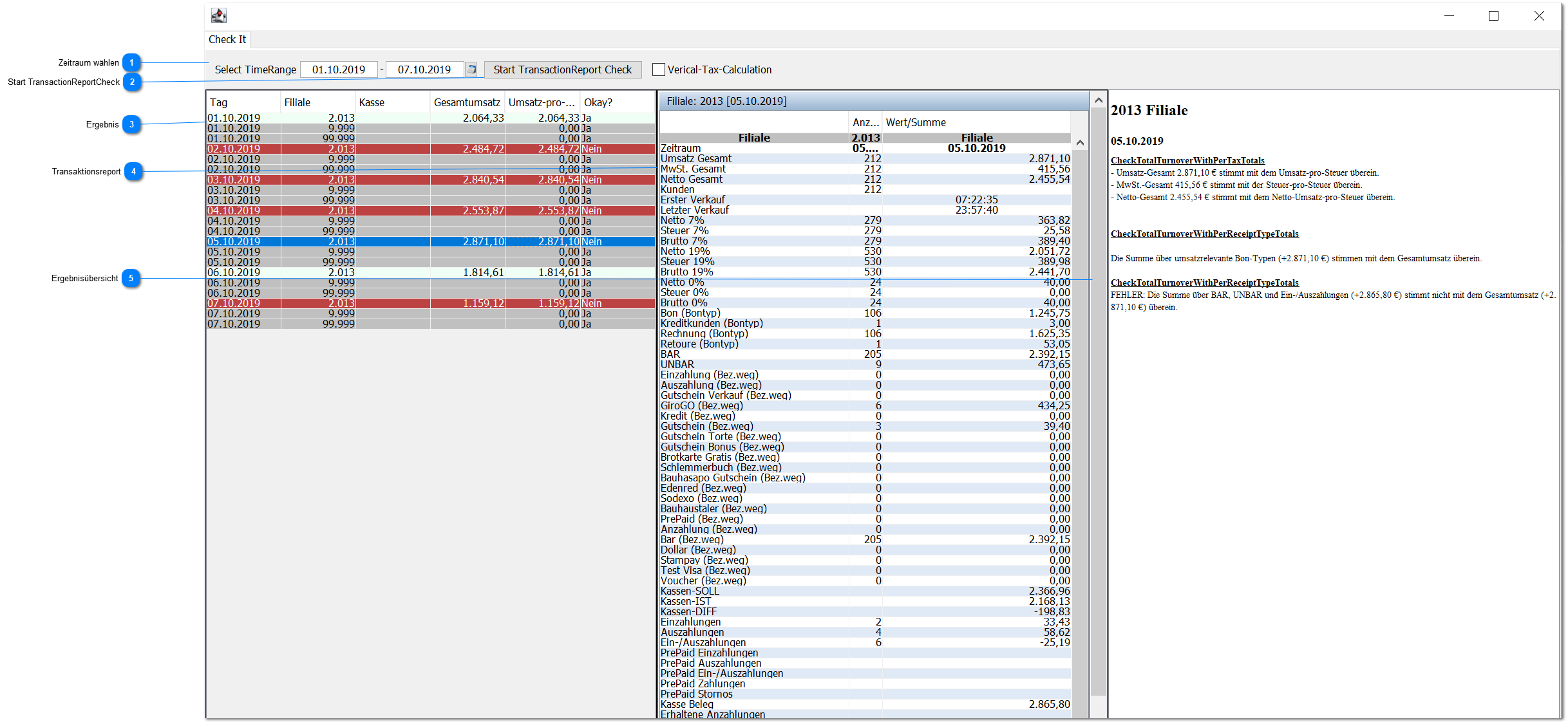Click the Kassen-DIFF row
The height and width of the screenshot is (724, 1568).
(865, 611)
